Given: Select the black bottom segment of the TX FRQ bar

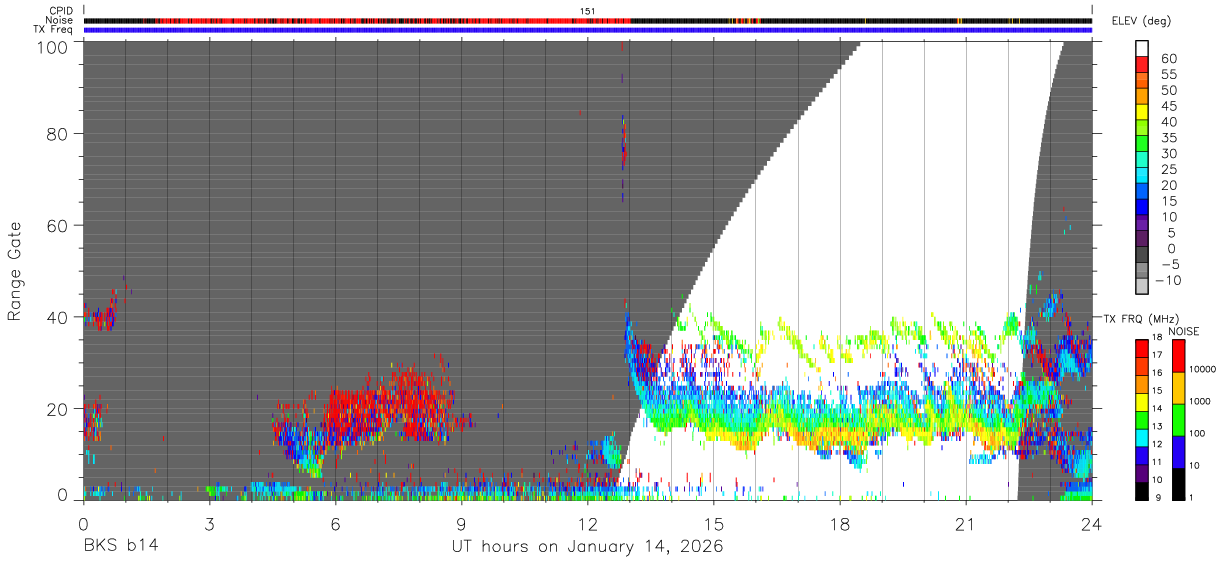Looking at the screenshot, I should tap(1143, 491).
